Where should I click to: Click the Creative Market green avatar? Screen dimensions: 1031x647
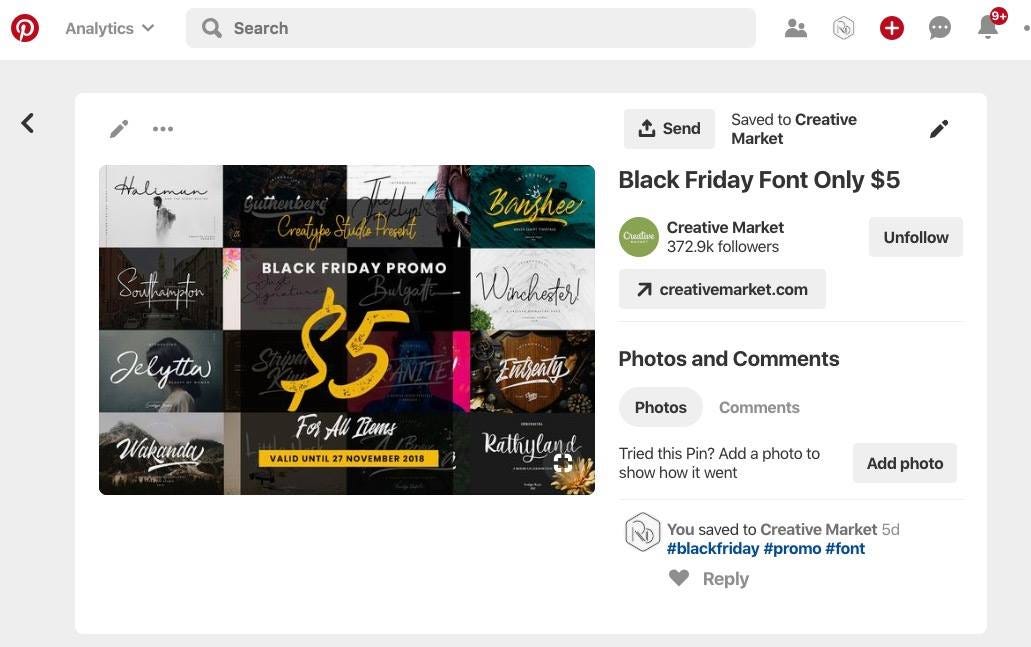(x=638, y=237)
